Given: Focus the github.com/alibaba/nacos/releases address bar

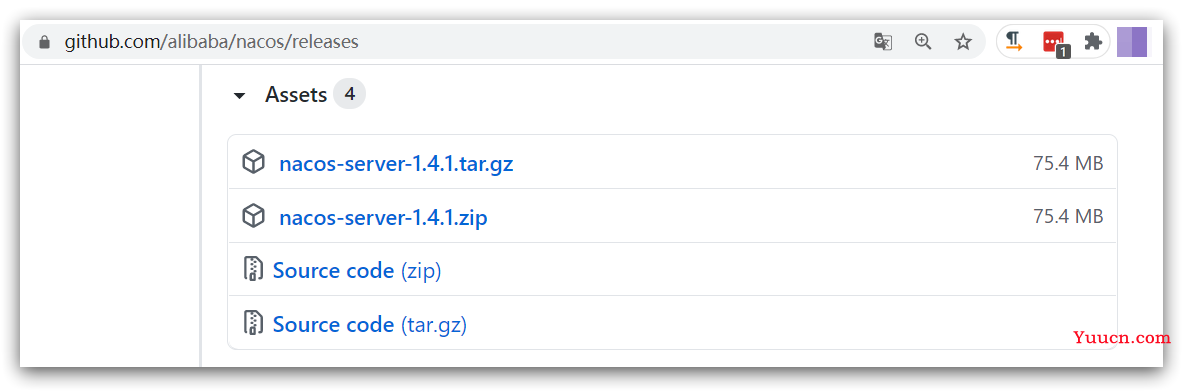Looking at the screenshot, I should [x=453, y=41].
